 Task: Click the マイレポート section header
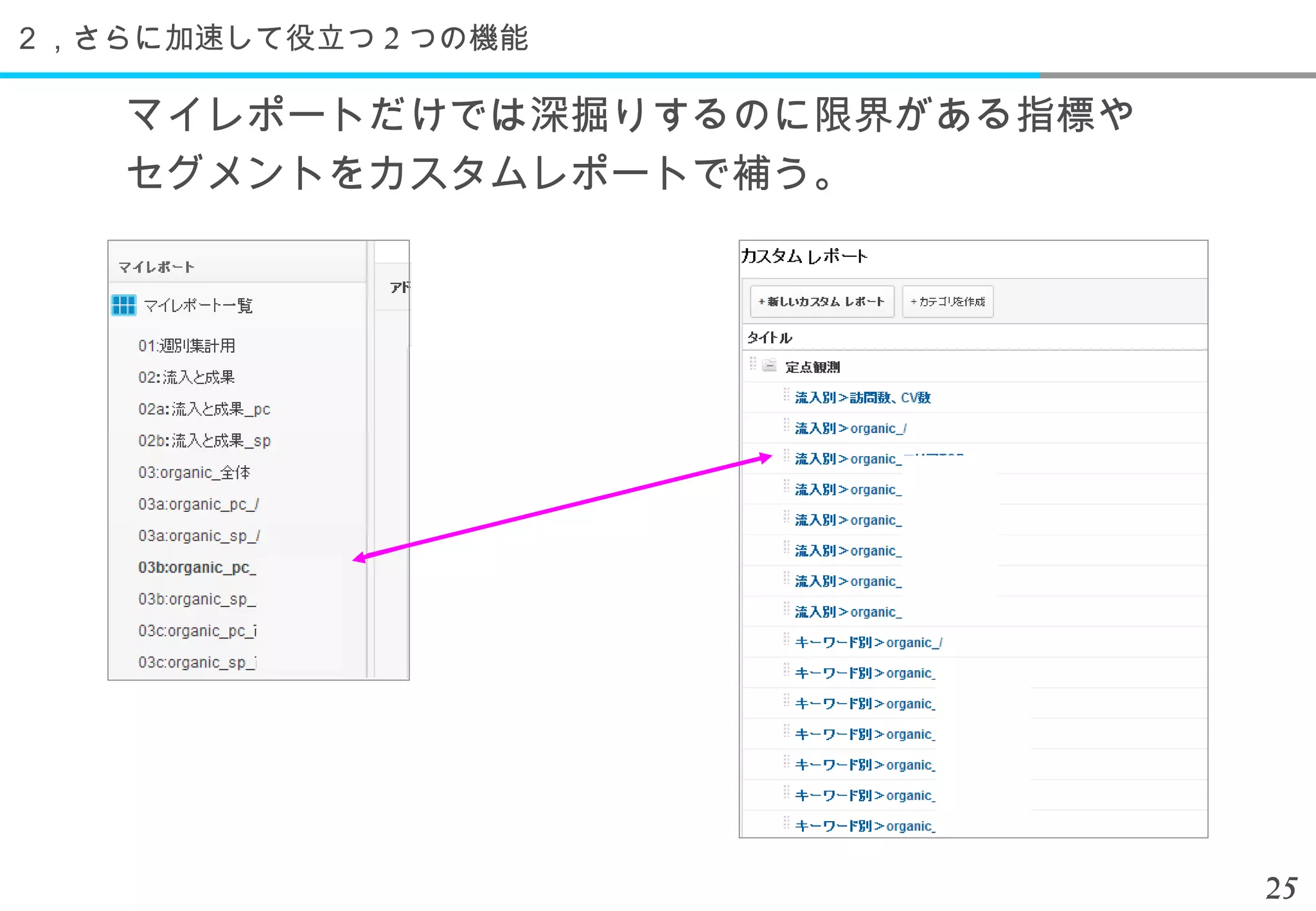pos(156,267)
